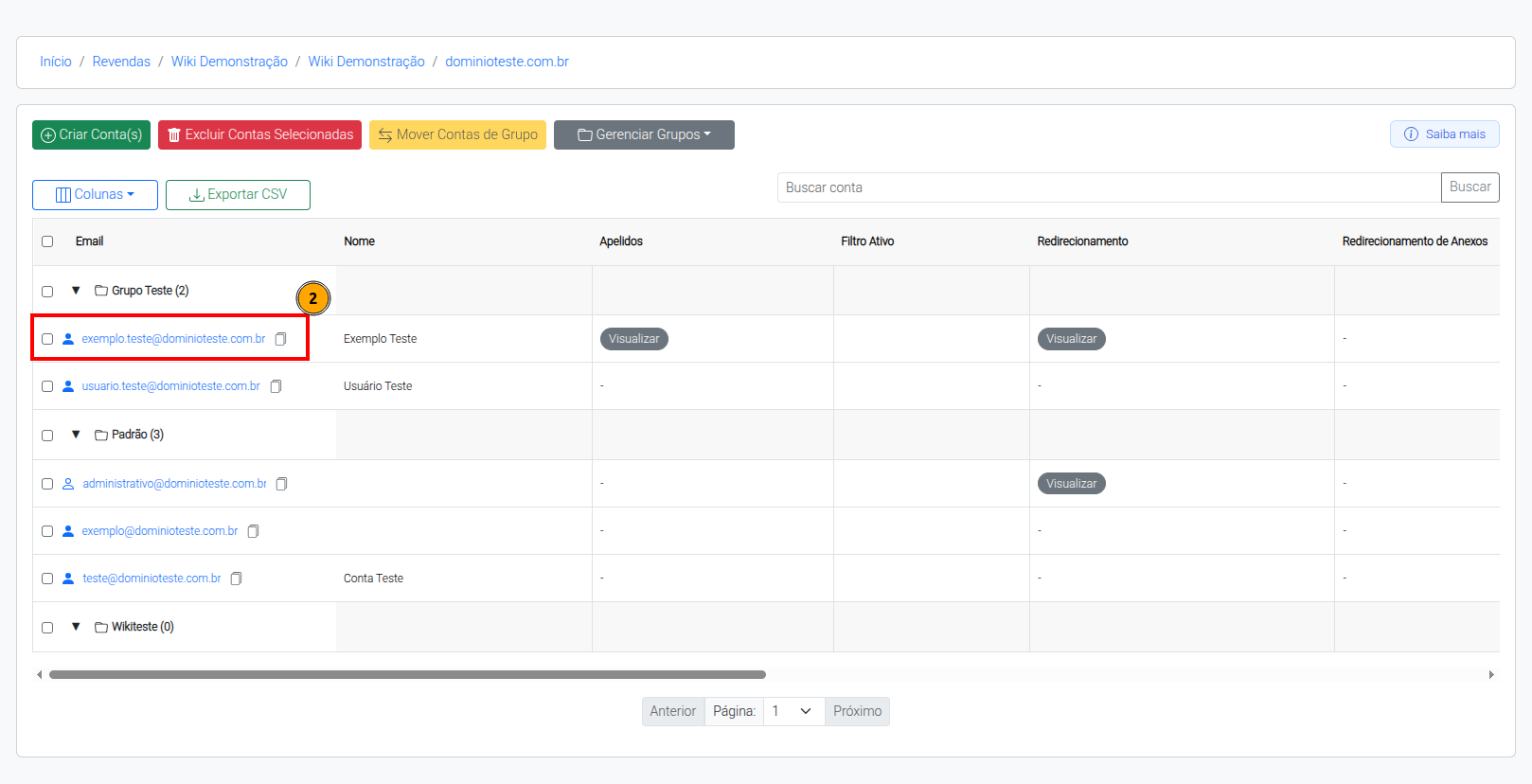Collapse Grupo Teste group triangle
Image resolution: width=1532 pixels, height=784 pixels.
click(x=76, y=291)
